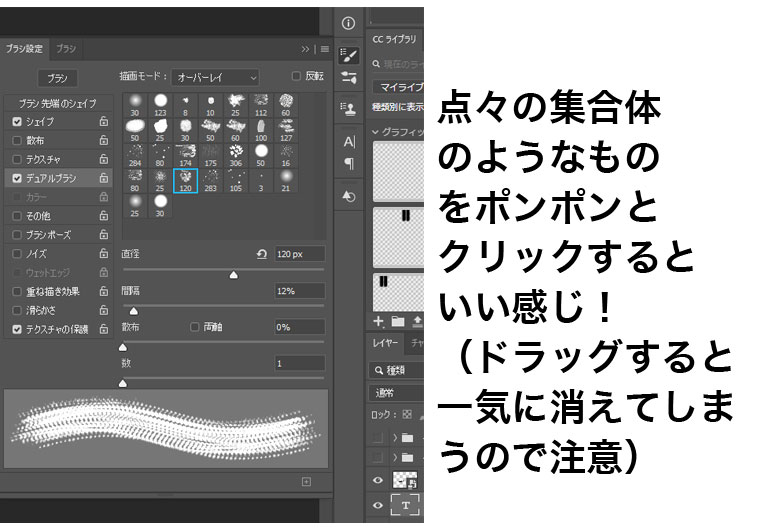Open the 描画モード オーバーレイ dropdown
Viewport: 760px width, 530px height.
[215, 77]
